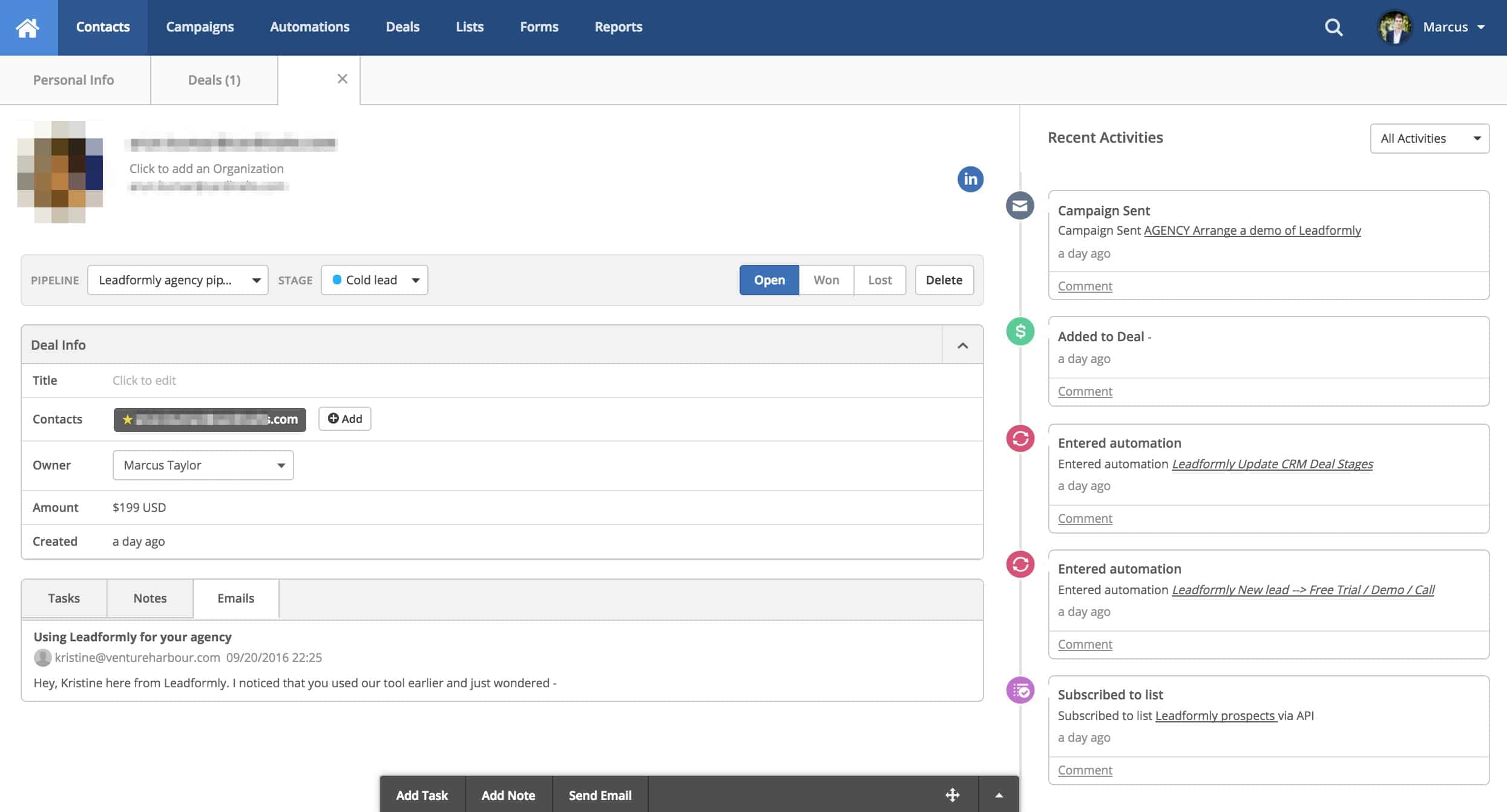
Task: Click the Won status button
Action: (x=826, y=280)
